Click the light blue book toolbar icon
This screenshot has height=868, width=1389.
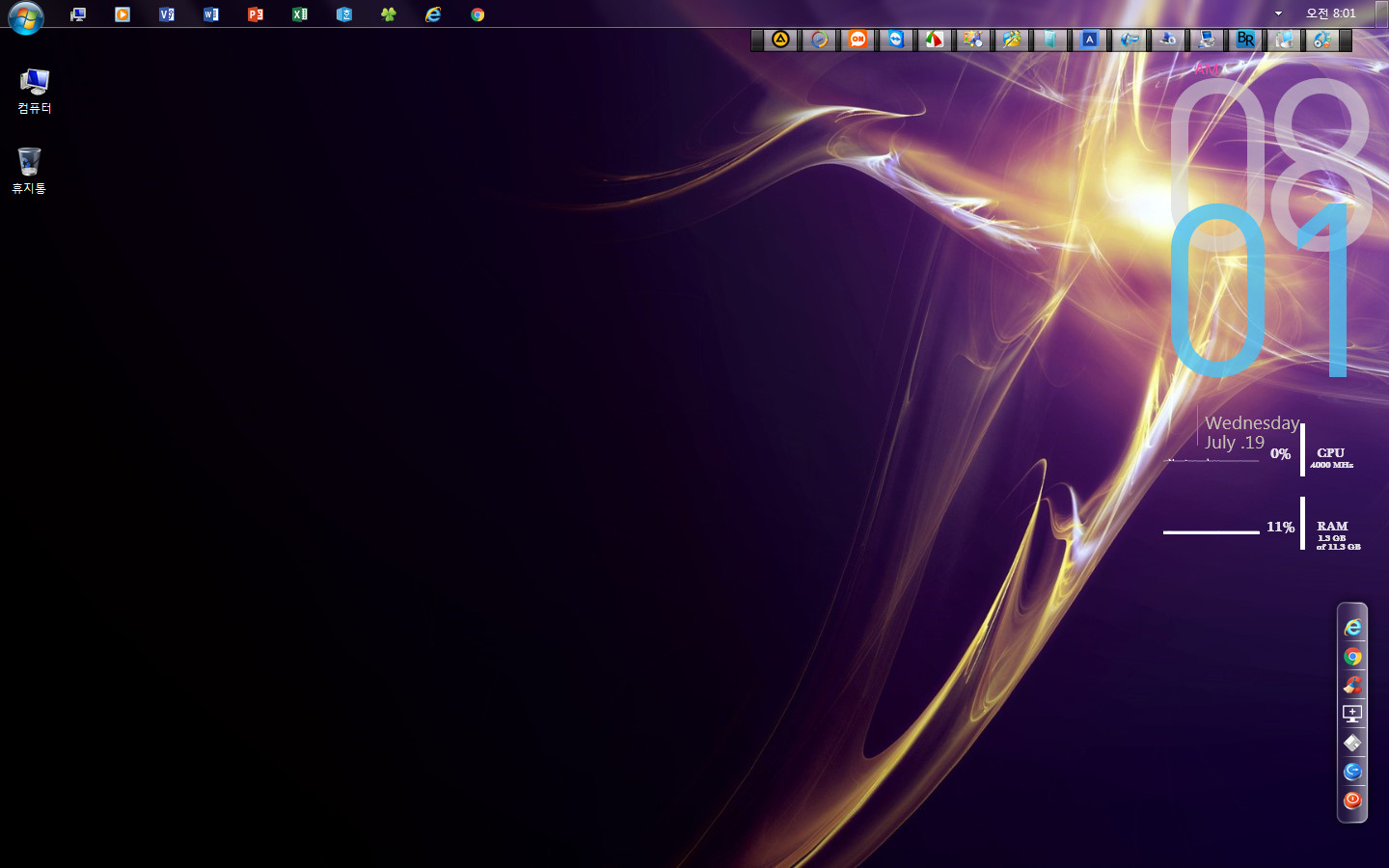click(1050, 40)
